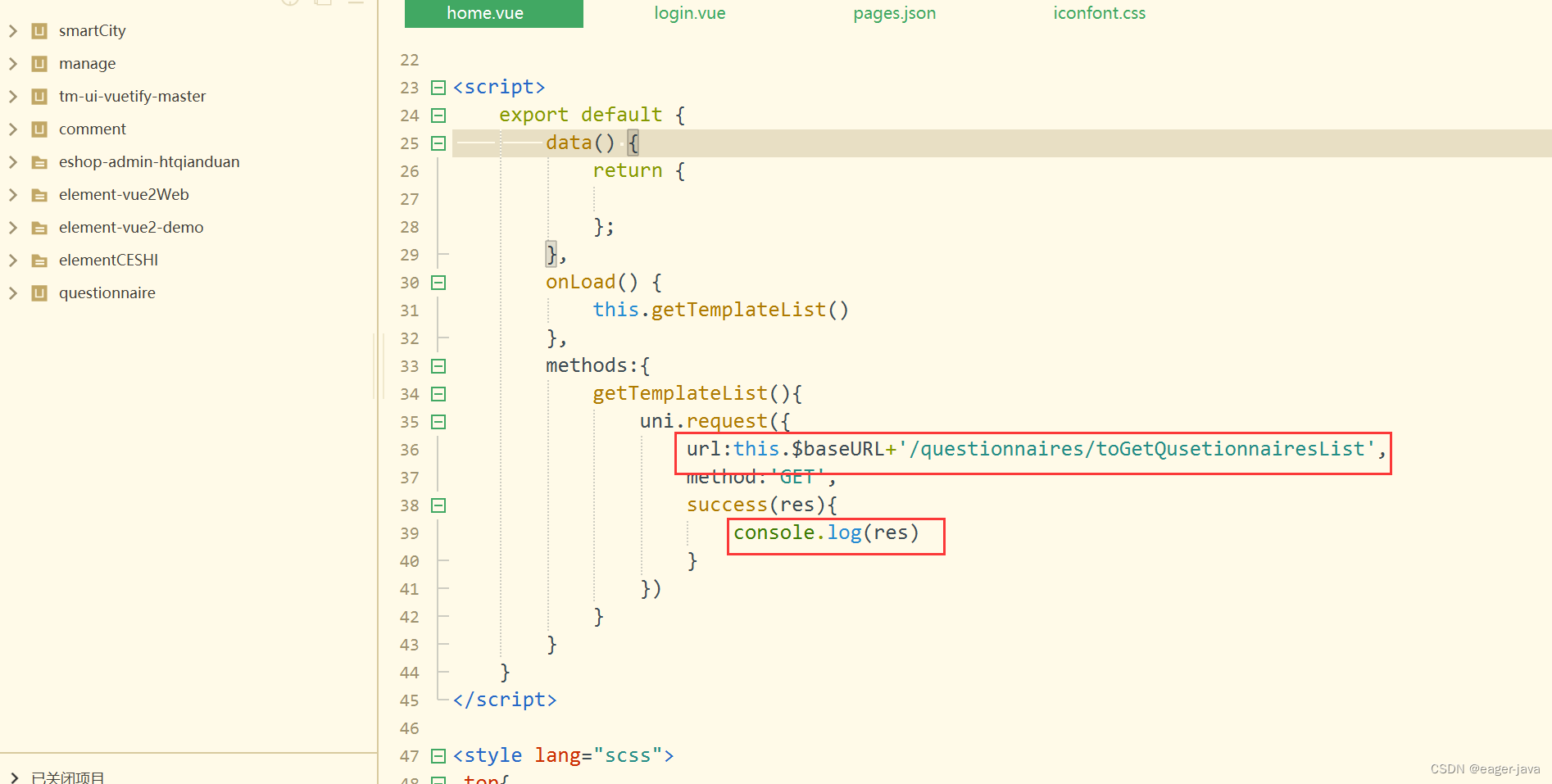Screen dimensions: 1552x784
Task: Open the iconfont.css tab
Action: pos(1100,13)
